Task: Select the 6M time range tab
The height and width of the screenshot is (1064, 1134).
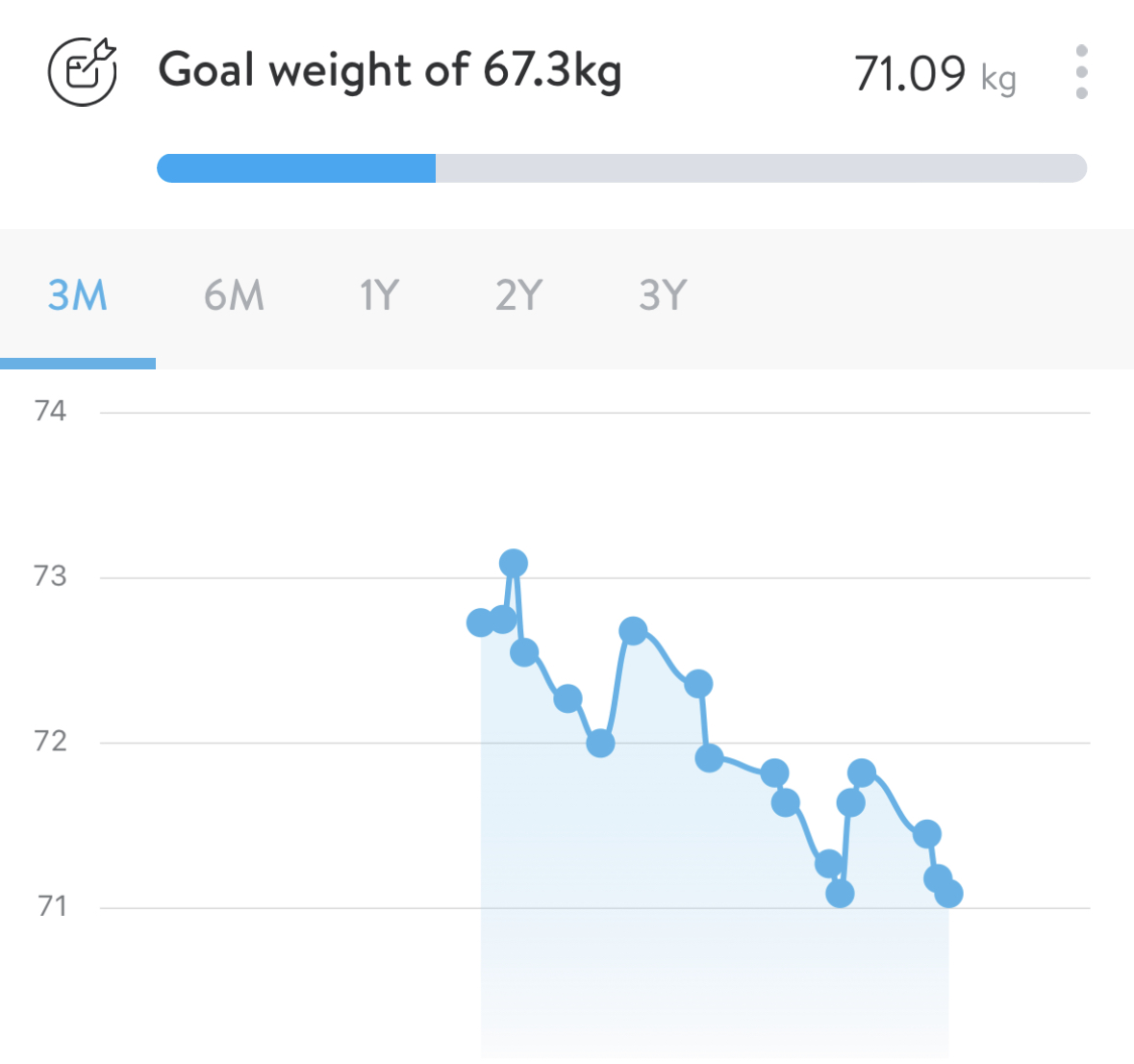Action: click(234, 295)
